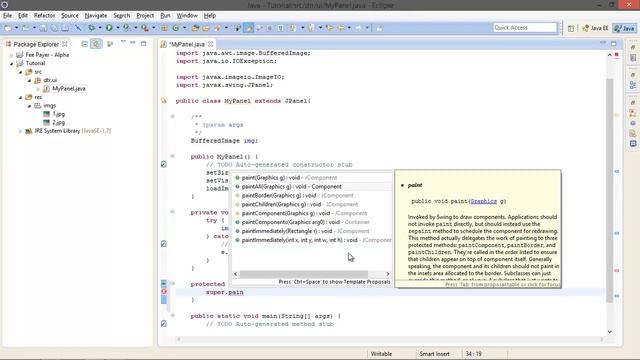Collapse the src folder node
The image size is (640, 360).
pyautogui.click(x=20, y=72)
